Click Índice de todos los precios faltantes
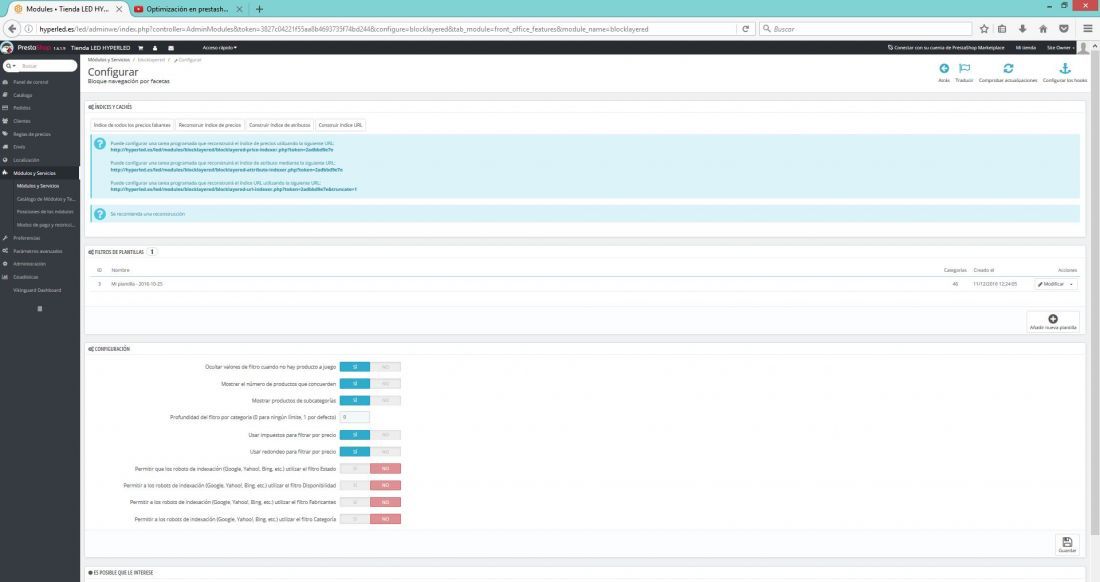The image size is (1100, 582). pyautogui.click(x=132, y=125)
